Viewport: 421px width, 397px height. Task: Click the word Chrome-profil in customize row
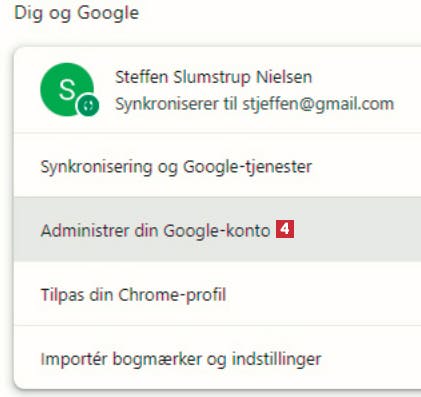click(x=172, y=295)
